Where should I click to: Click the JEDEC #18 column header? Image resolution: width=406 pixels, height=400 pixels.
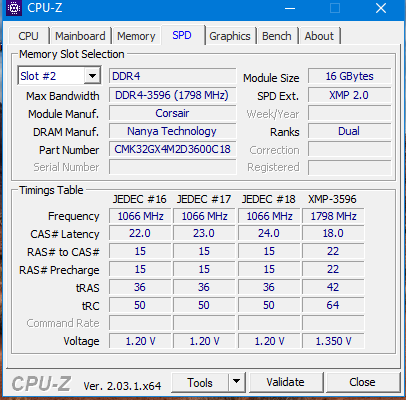click(x=269, y=199)
